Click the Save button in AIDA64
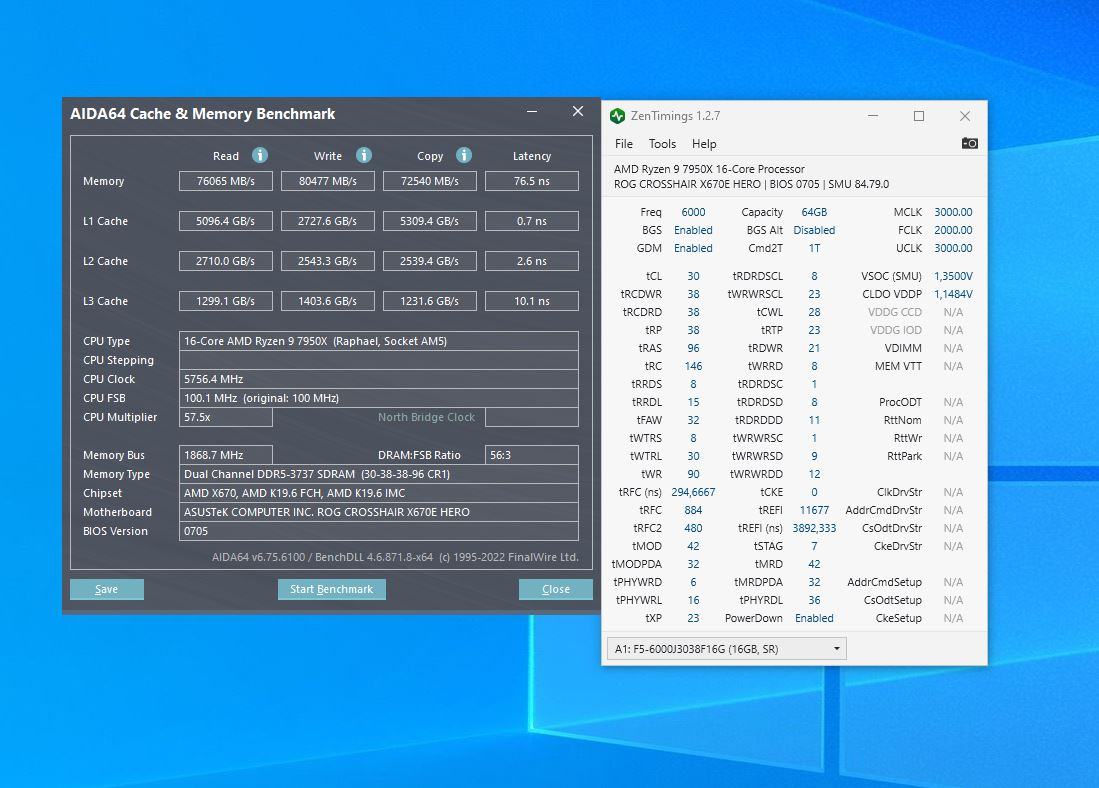1099x788 pixels. [107, 589]
